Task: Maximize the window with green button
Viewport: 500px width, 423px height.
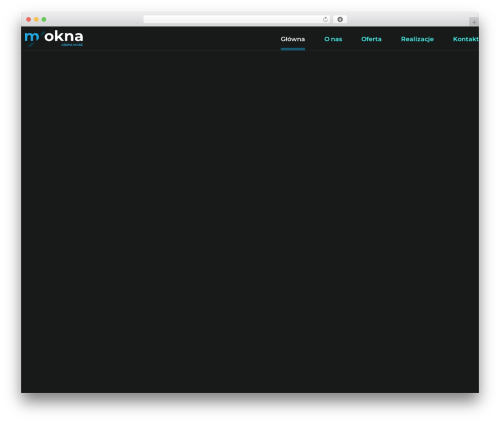Action: pos(44,19)
